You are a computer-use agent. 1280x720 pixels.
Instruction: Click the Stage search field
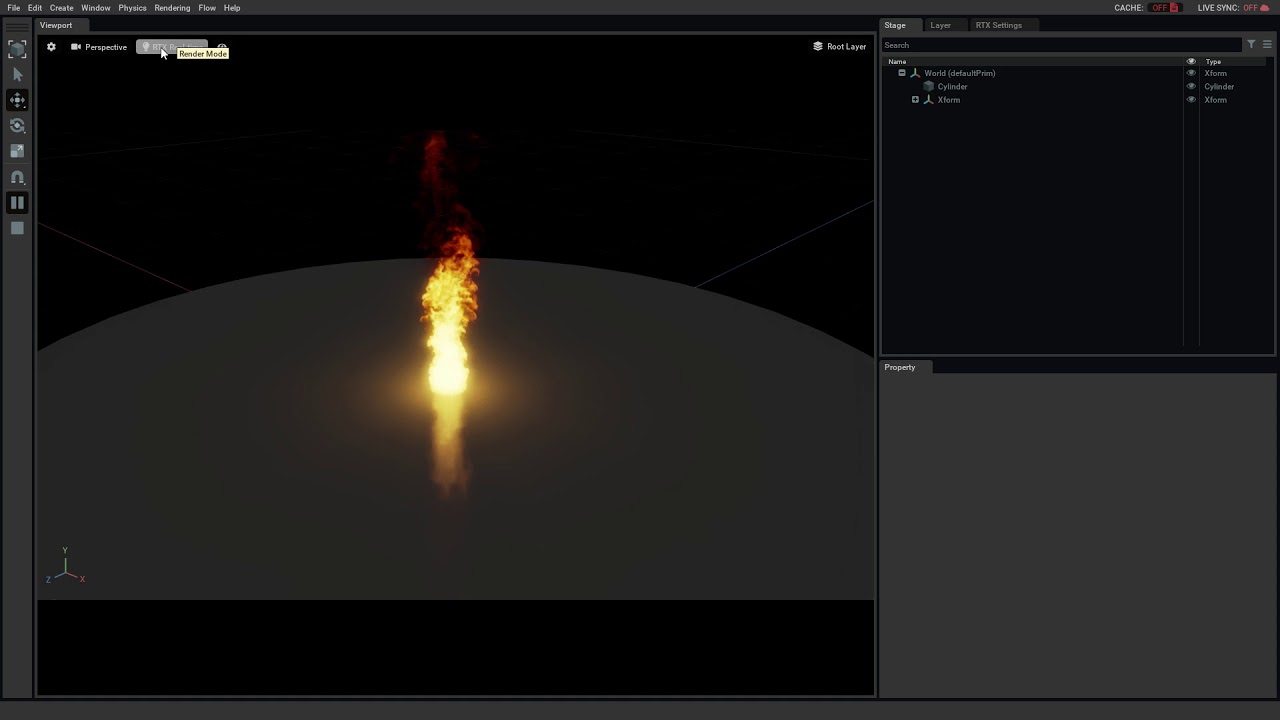pos(1061,45)
